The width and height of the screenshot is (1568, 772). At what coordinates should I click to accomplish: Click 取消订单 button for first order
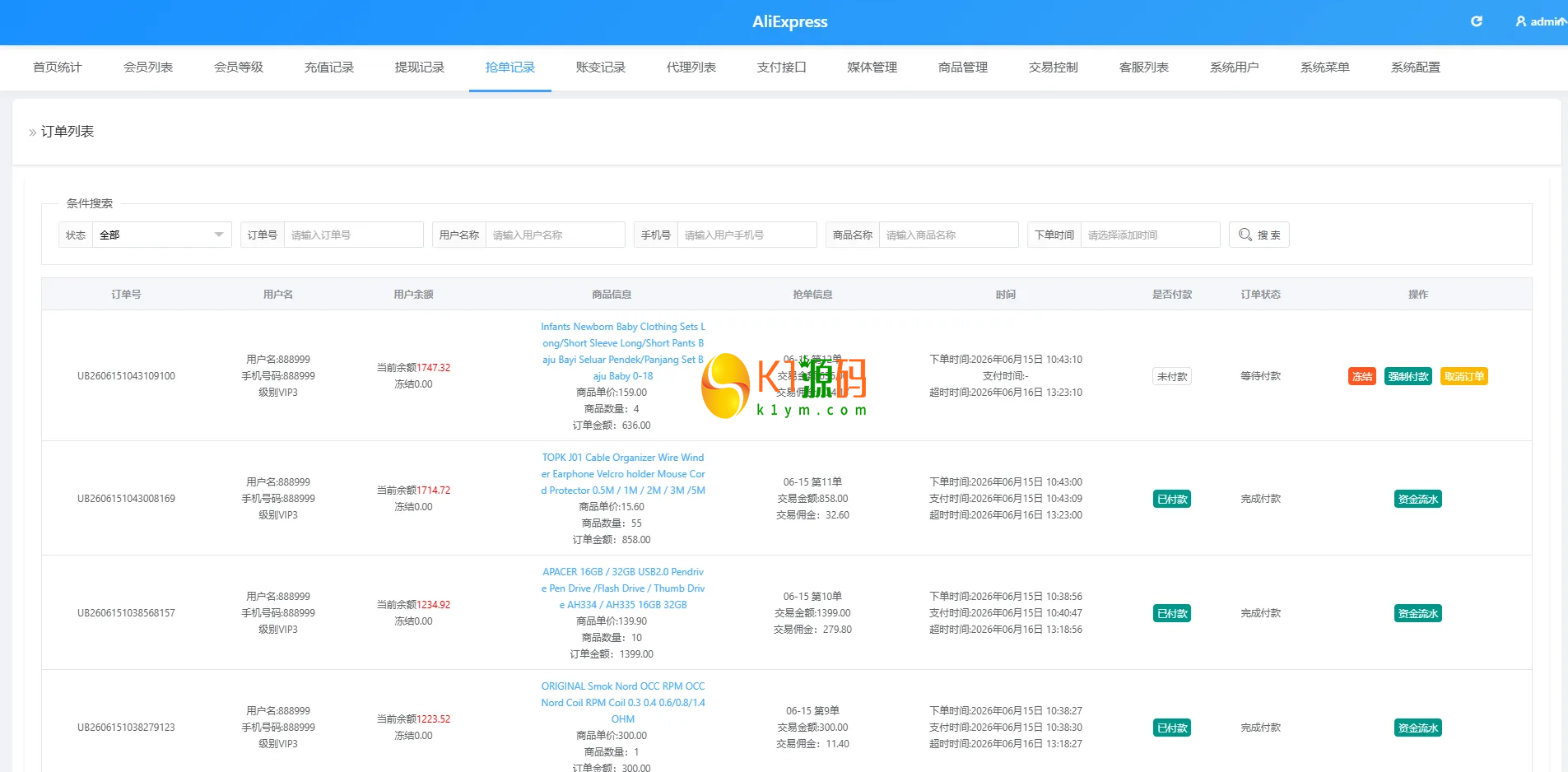[1464, 376]
